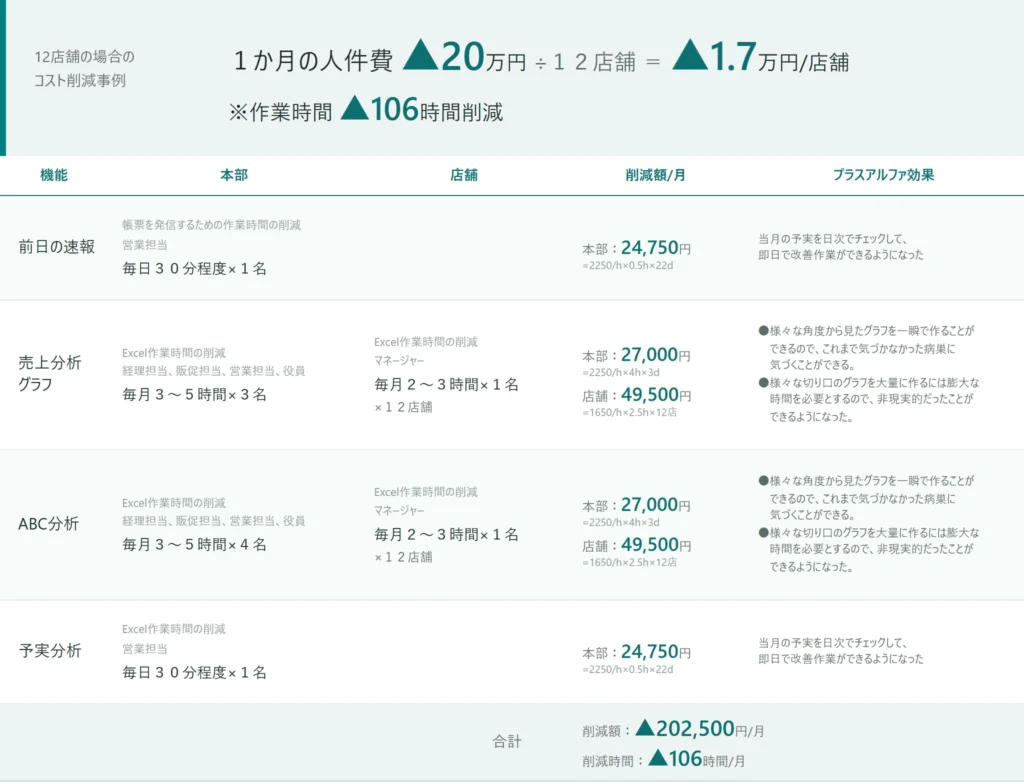Click the 12店舗の場合のコスト削減事例 caption

point(84,69)
